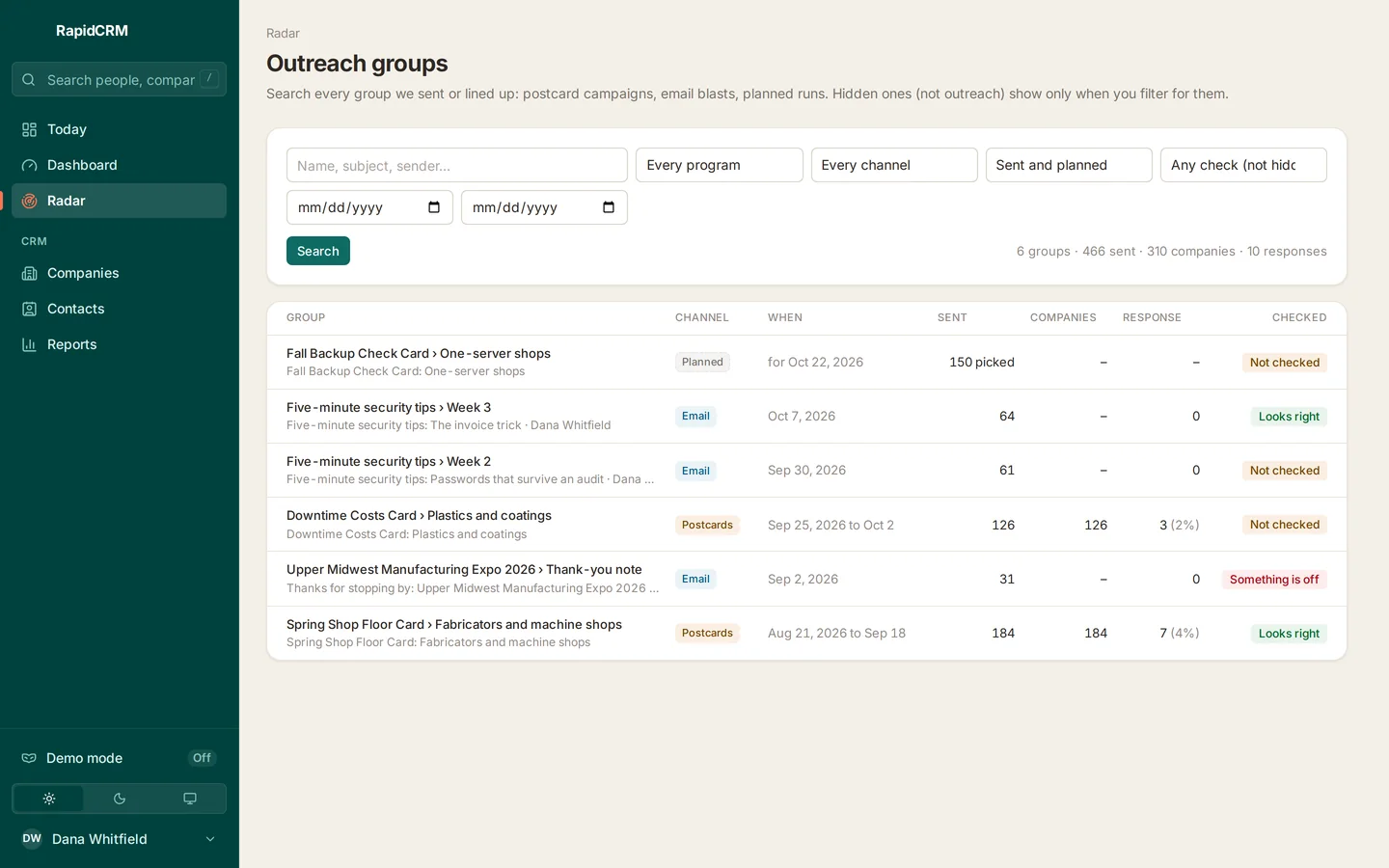Image resolution: width=1389 pixels, height=868 pixels.
Task: Click the Something is off status badge
Action: tap(1274, 580)
